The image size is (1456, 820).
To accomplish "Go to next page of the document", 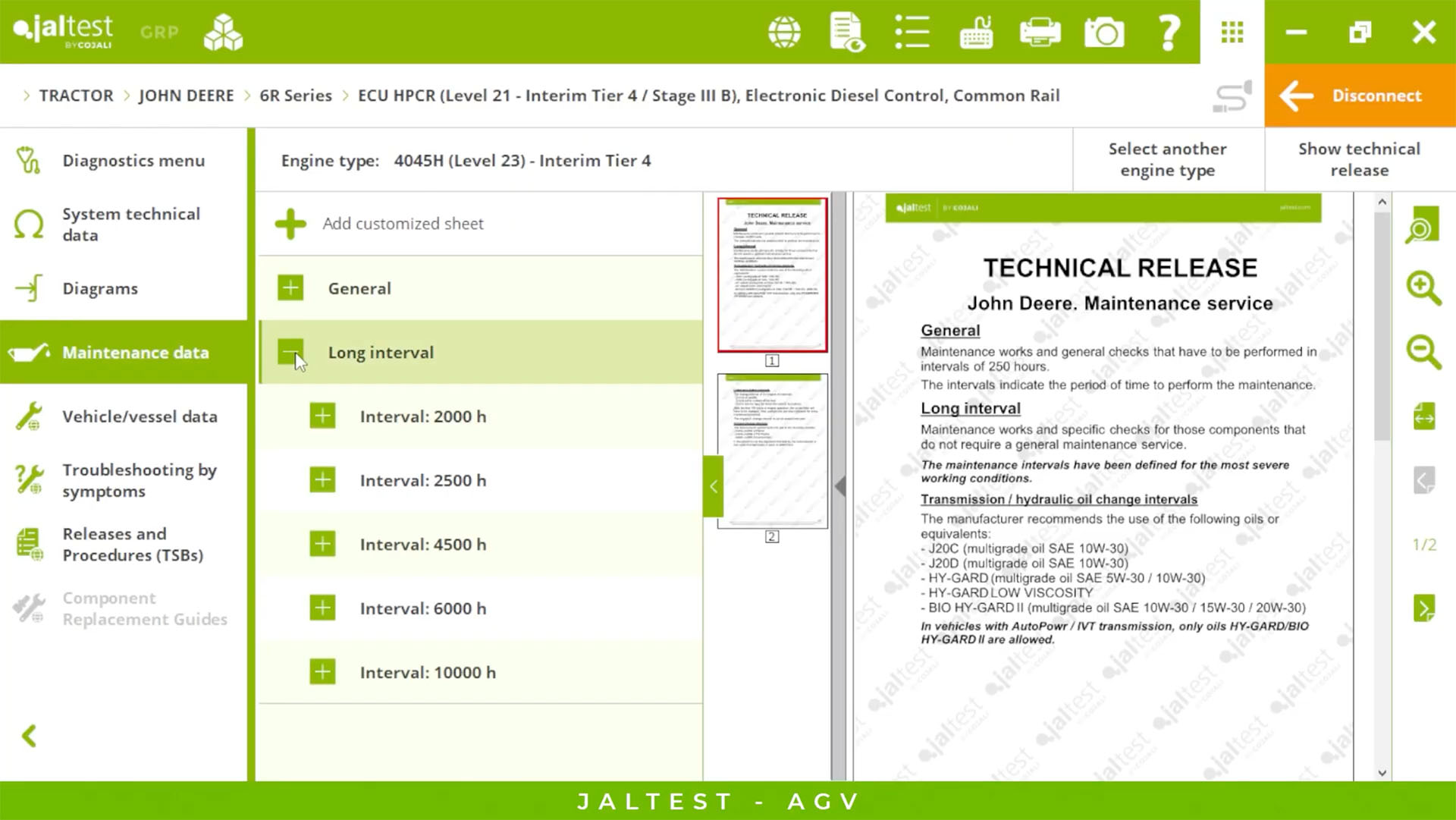I will 1423,608.
